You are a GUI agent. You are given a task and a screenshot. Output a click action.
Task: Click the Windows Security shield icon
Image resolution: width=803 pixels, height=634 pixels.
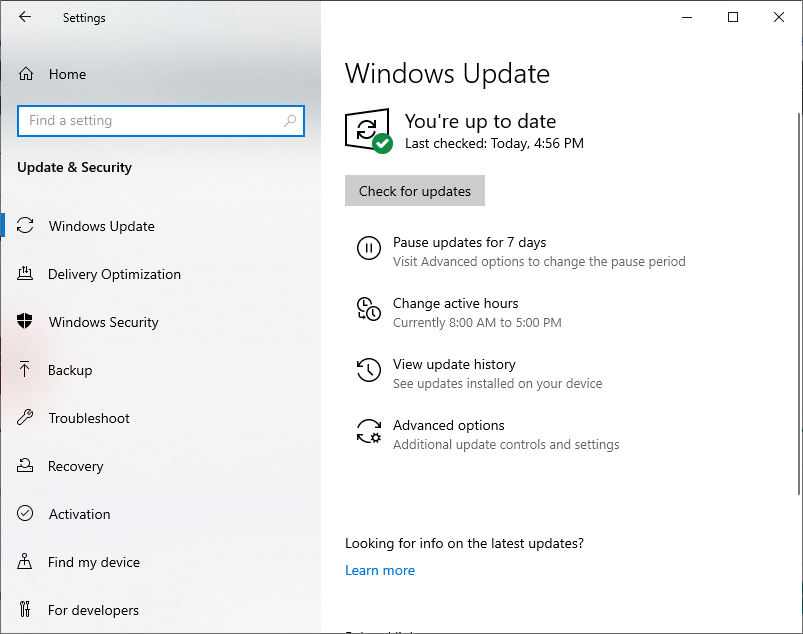point(25,322)
